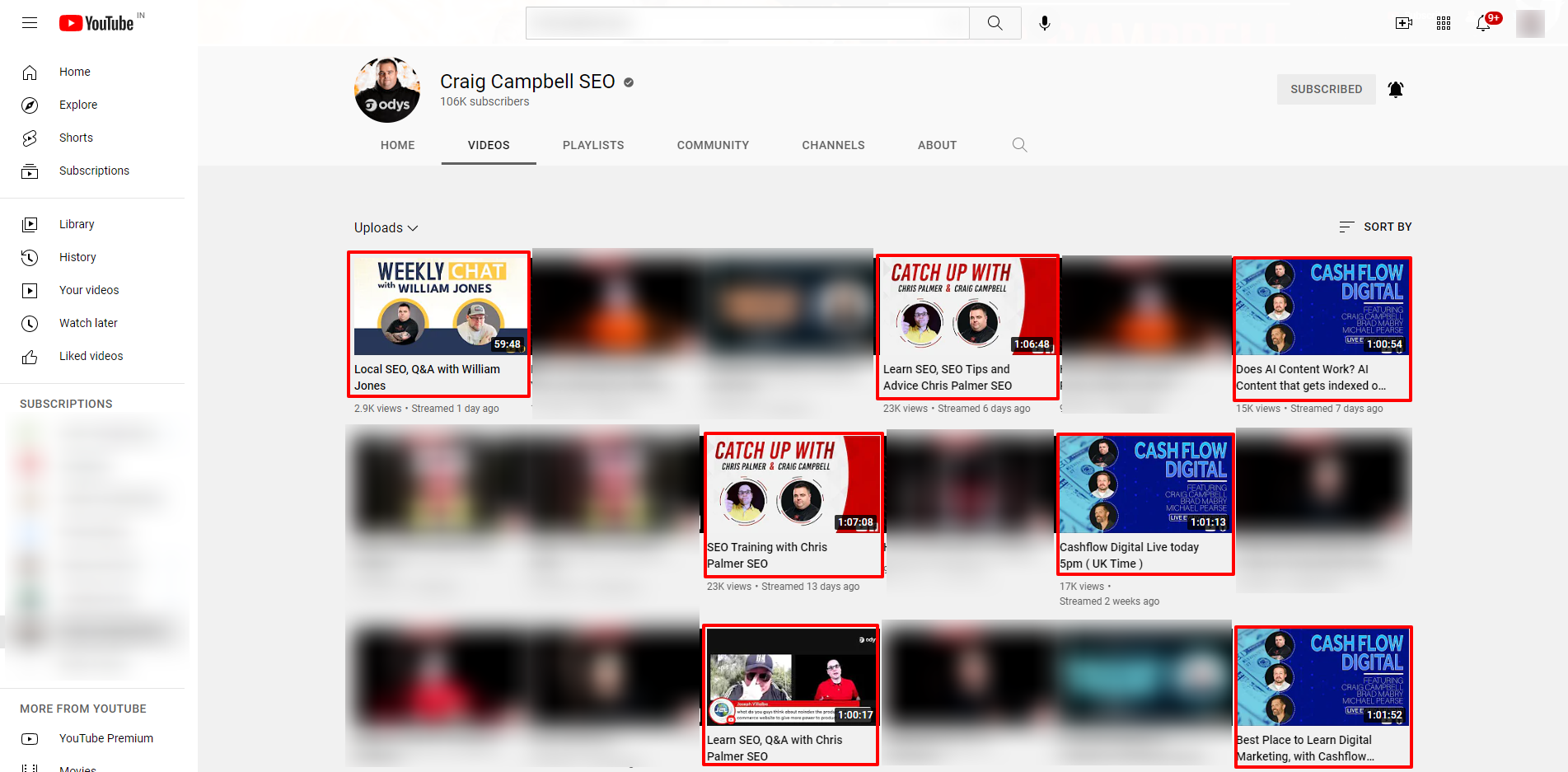This screenshot has height=772, width=1568.
Task: Click the Craig Campbell SEO channel name
Action: coord(527,82)
